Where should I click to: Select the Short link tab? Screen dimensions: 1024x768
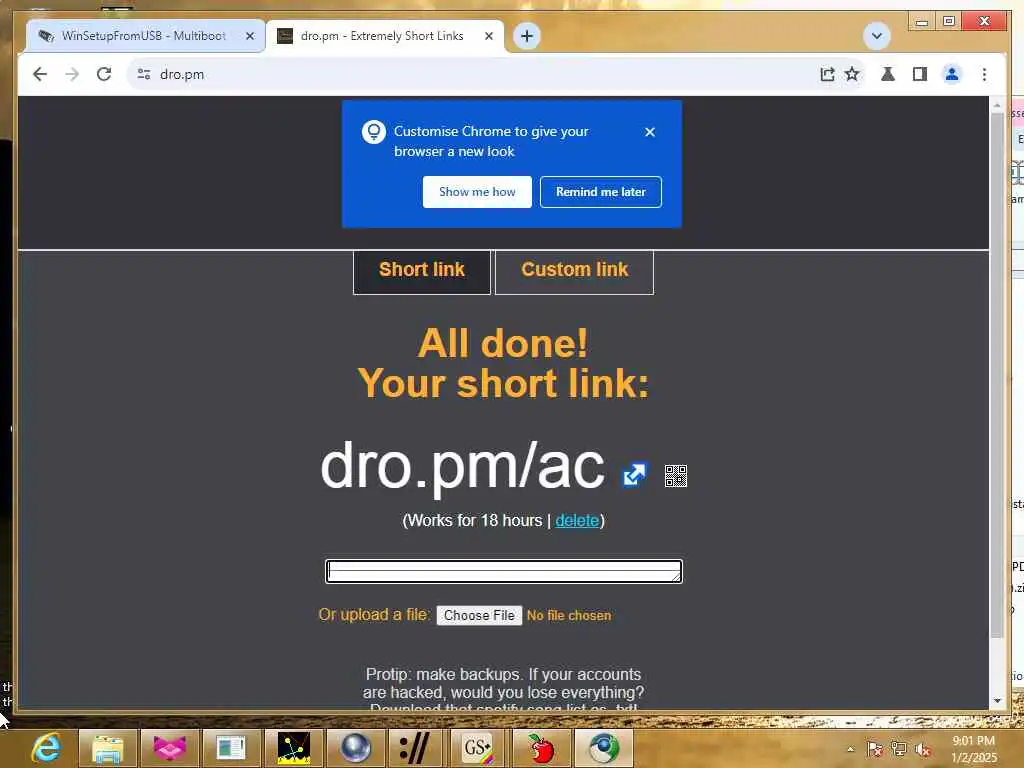coord(422,271)
